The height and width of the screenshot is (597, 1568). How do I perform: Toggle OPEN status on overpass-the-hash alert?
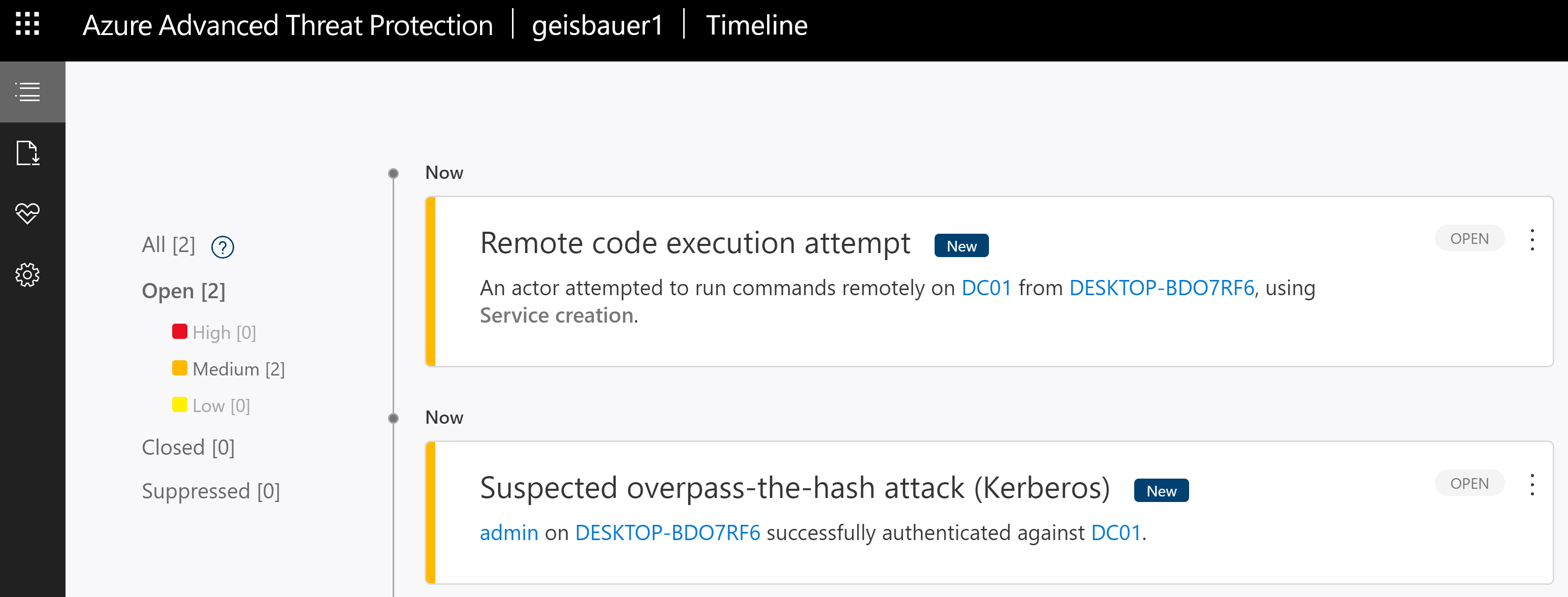(1469, 484)
